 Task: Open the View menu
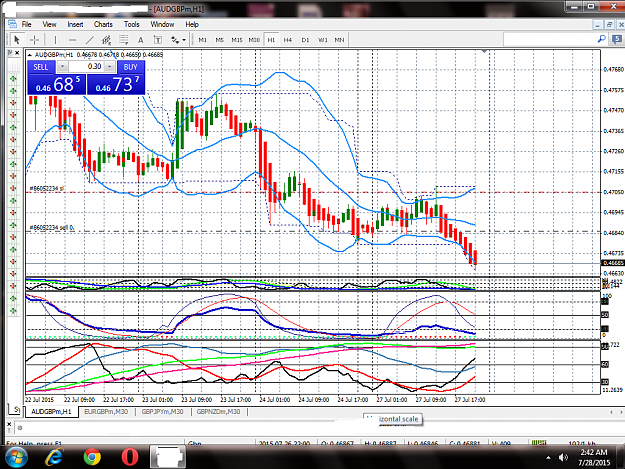tap(49, 24)
